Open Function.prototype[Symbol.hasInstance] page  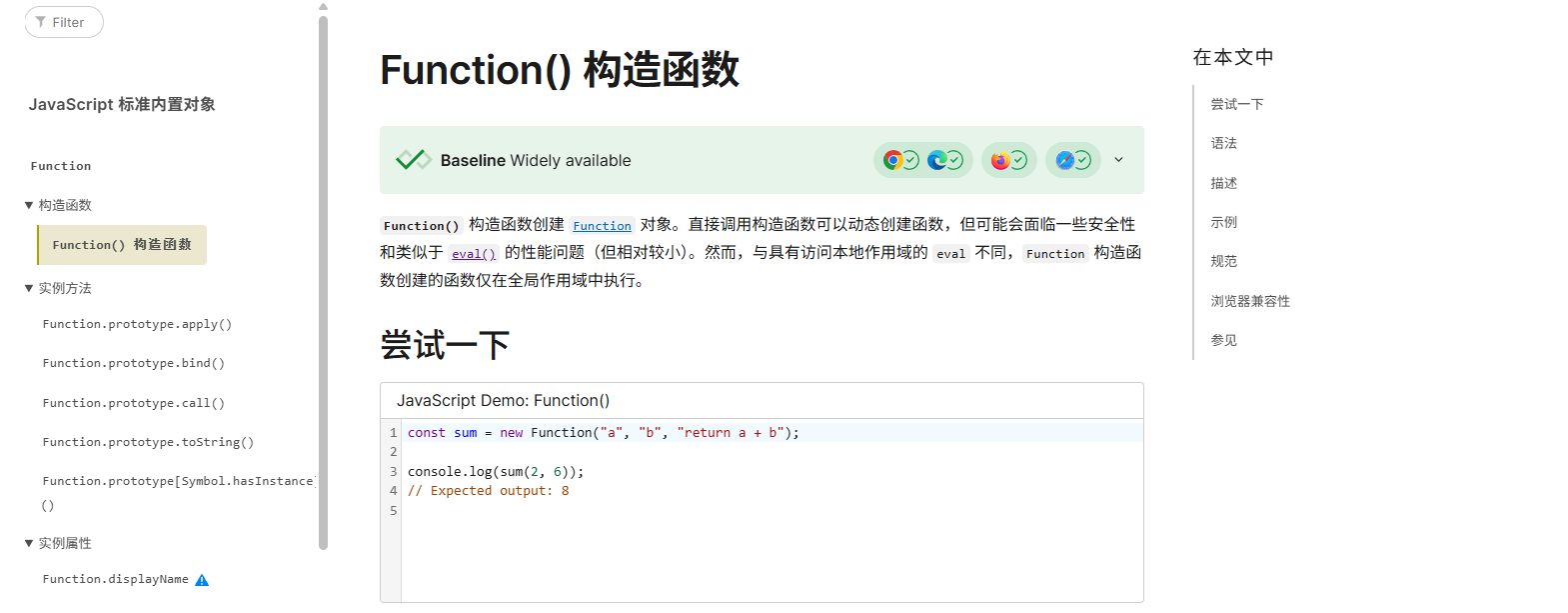178,492
